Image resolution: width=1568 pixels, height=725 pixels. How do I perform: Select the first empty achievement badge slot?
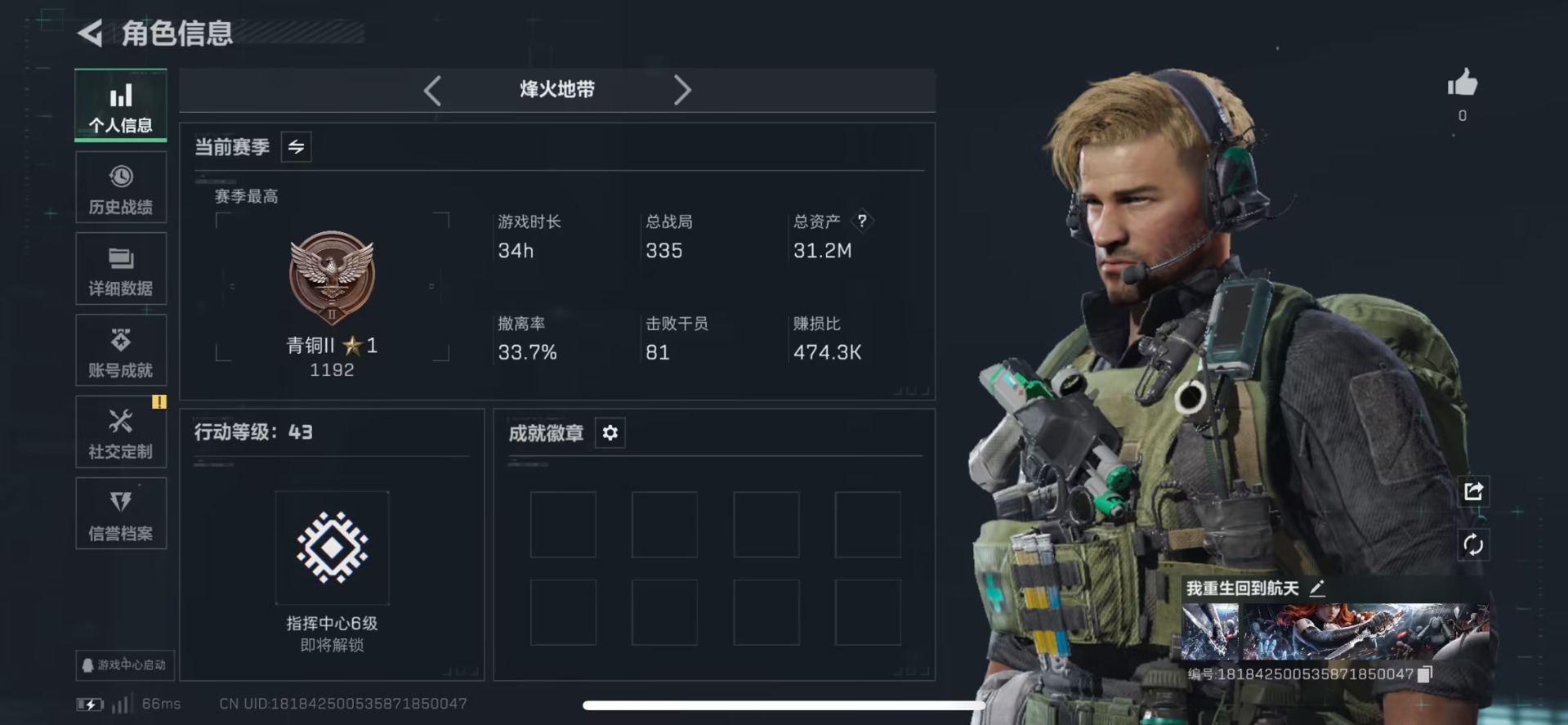563,525
